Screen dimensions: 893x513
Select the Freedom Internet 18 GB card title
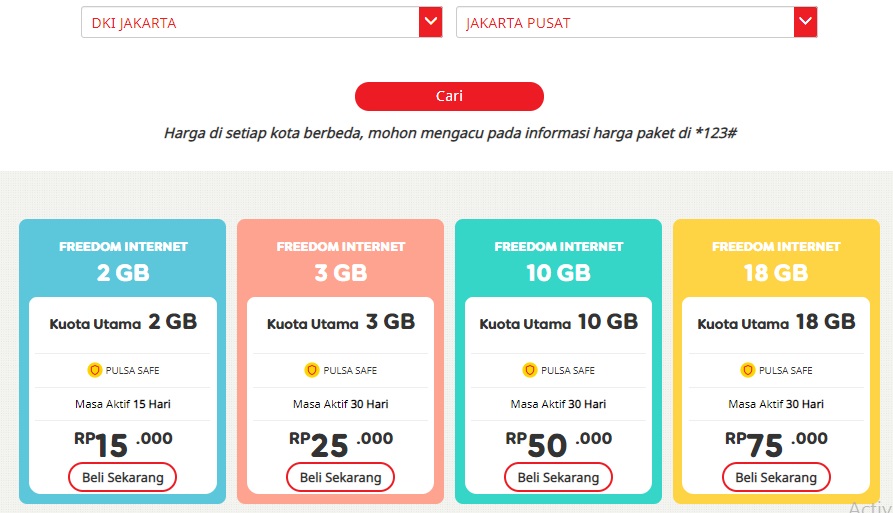click(x=776, y=260)
